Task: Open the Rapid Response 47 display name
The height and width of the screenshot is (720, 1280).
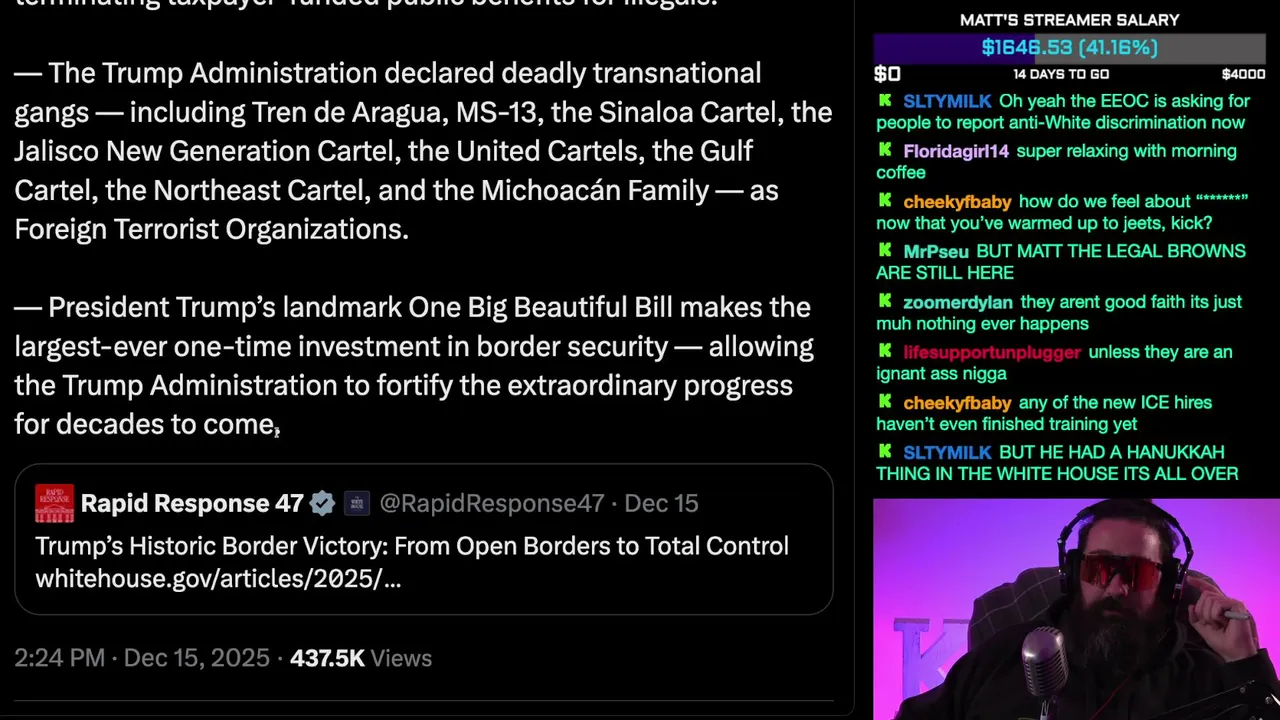Action: (x=191, y=503)
